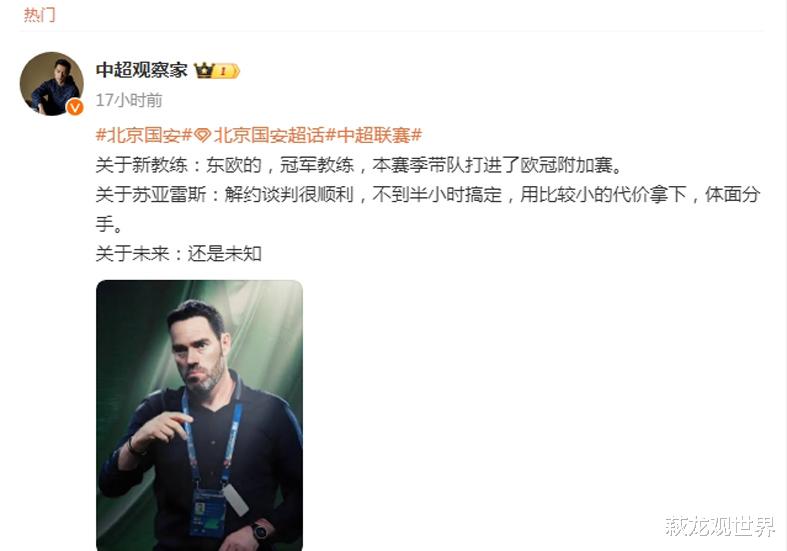
Task: Open the #中超联赛# hashtag
Action: coord(374,135)
